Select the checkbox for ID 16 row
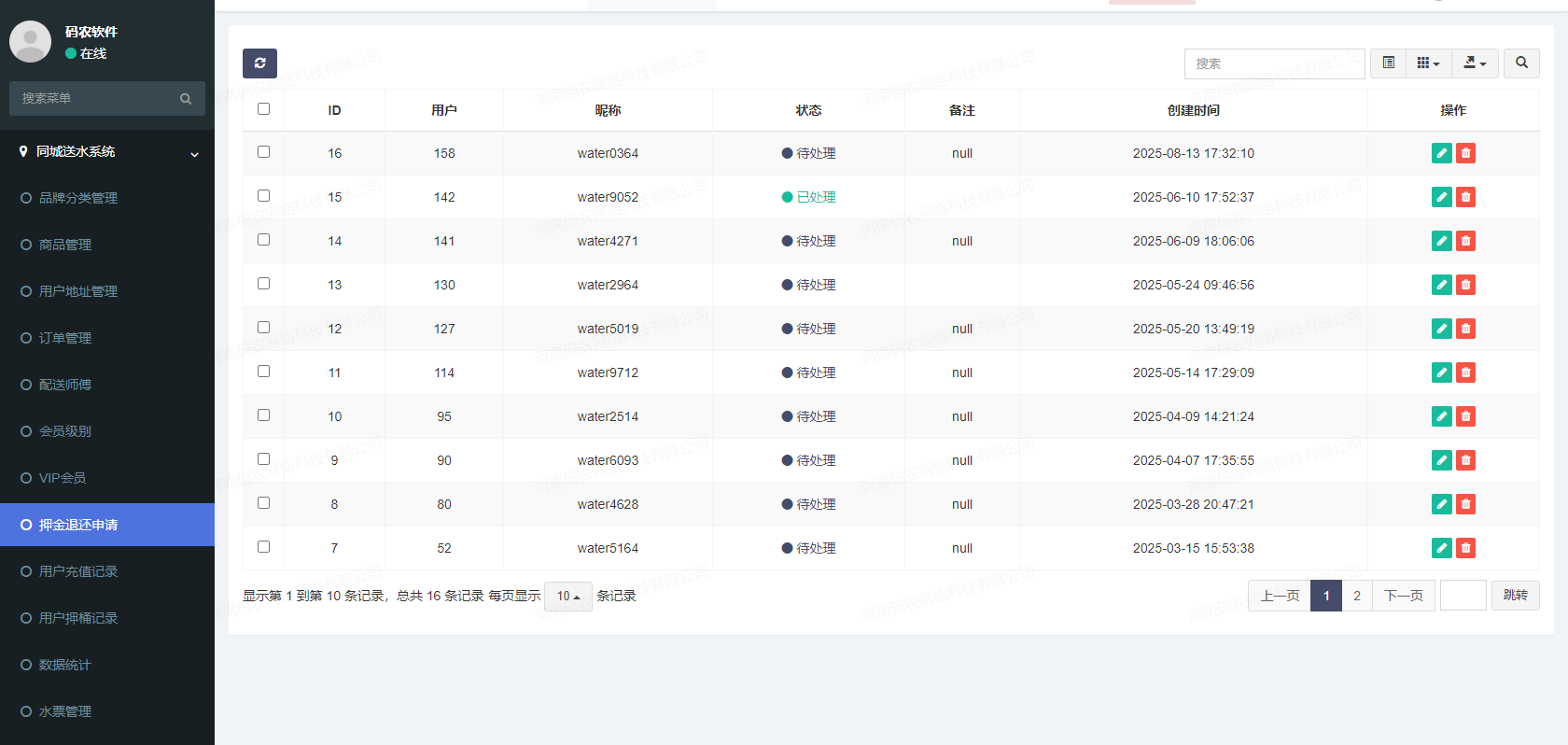Viewport: 1568px width, 745px height. (263, 152)
